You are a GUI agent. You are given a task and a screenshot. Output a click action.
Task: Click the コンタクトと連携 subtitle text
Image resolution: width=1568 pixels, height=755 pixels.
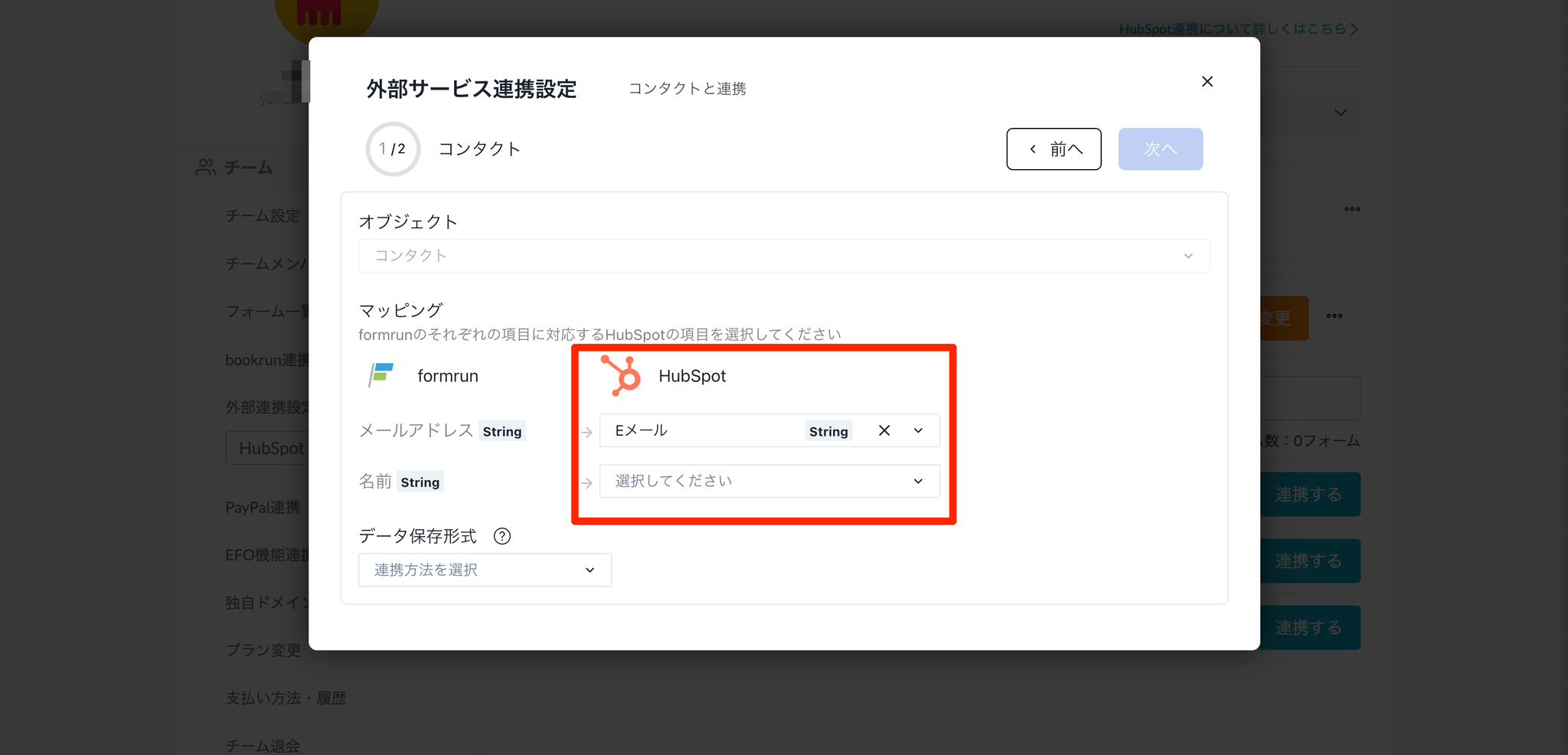[x=687, y=89]
